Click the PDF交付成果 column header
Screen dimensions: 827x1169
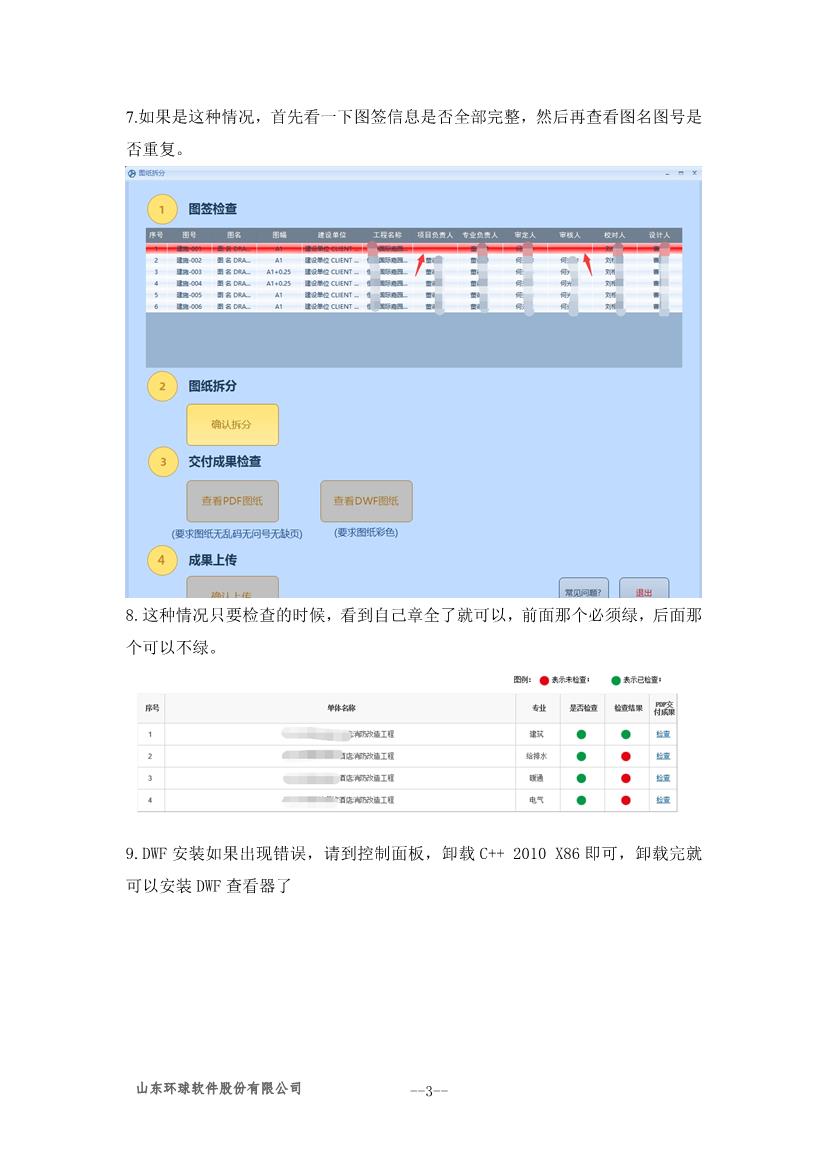664,708
